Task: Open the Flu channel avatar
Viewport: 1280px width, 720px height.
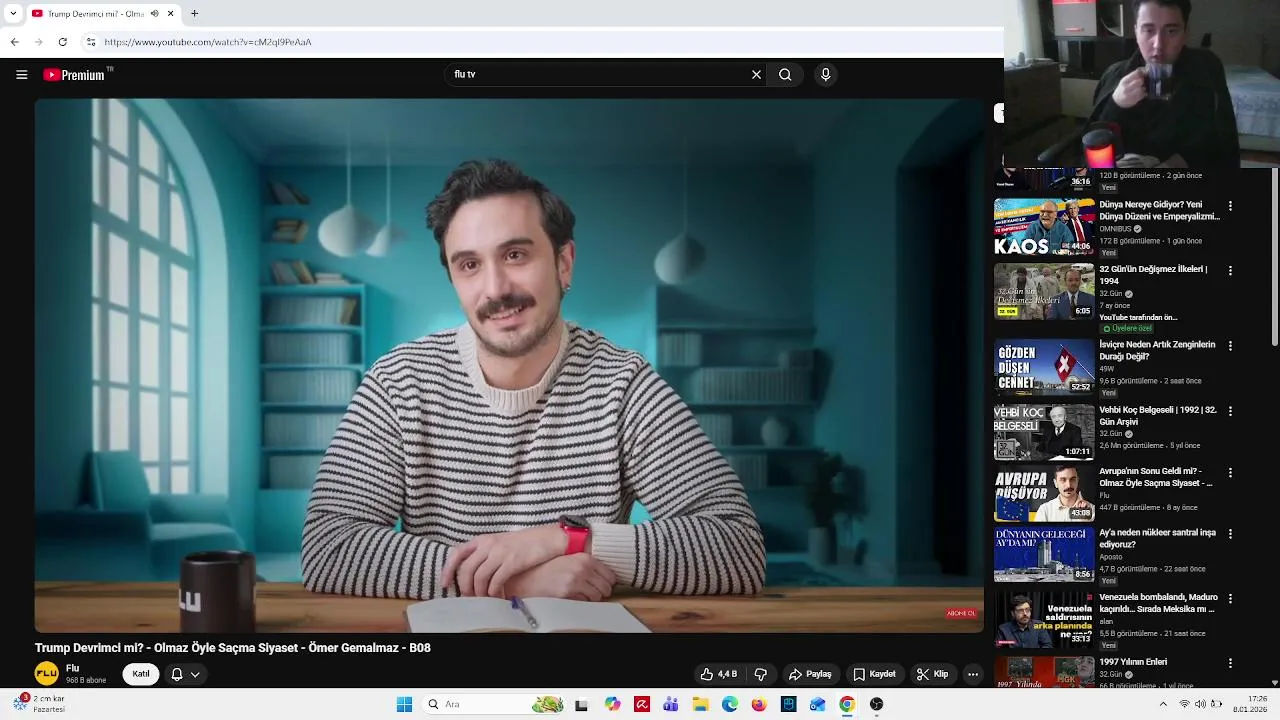Action: pos(46,674)
